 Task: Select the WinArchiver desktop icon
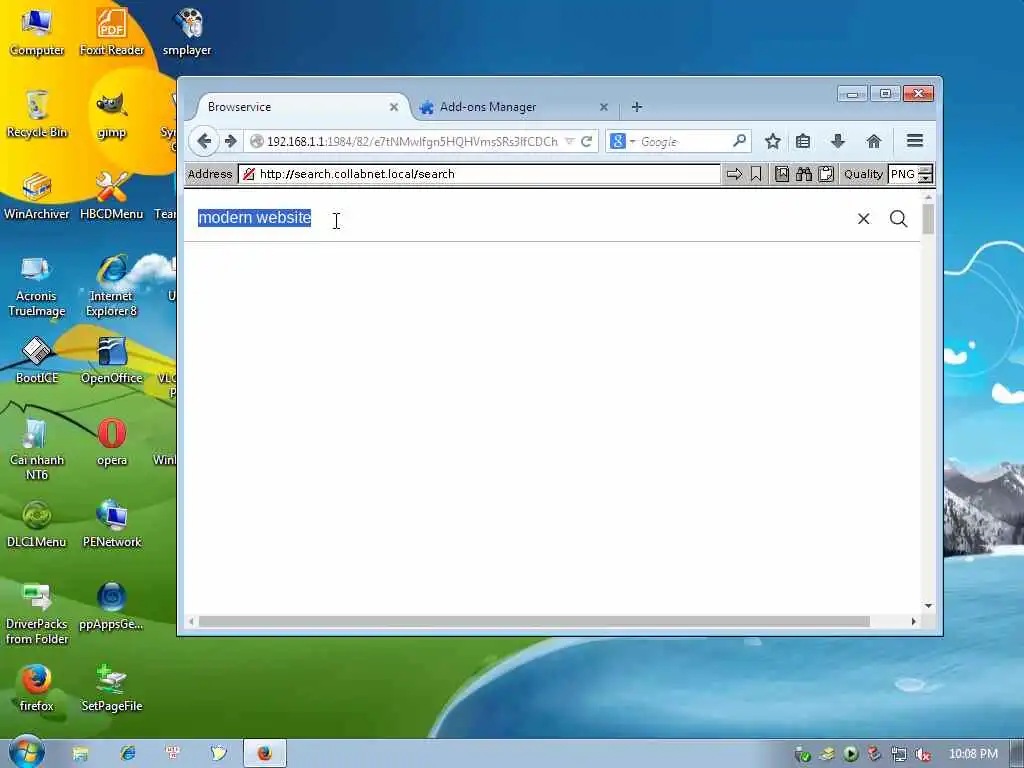pyautogui.click(x=37, y=197)
